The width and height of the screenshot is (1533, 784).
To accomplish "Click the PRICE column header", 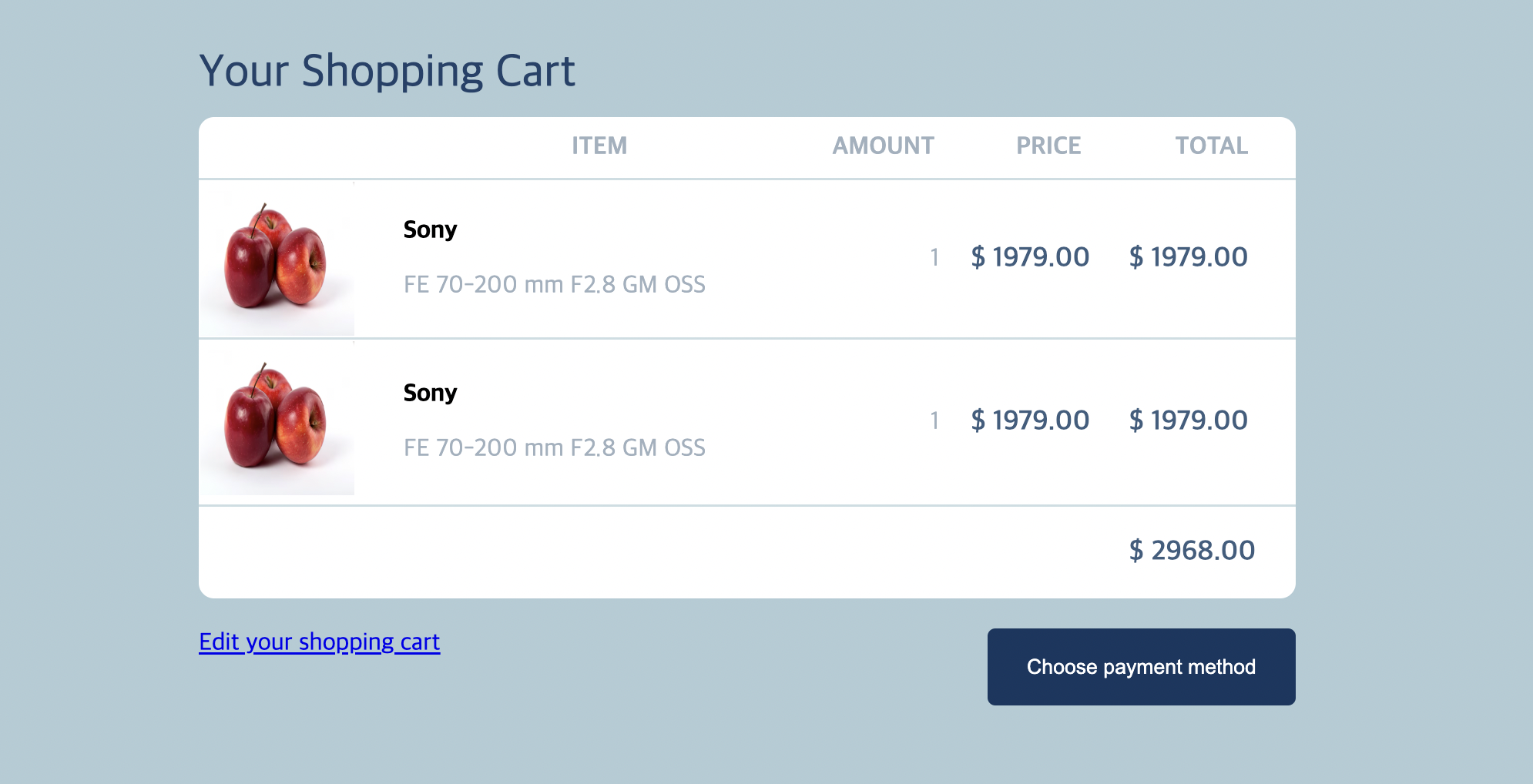I will coord(1048,146).
